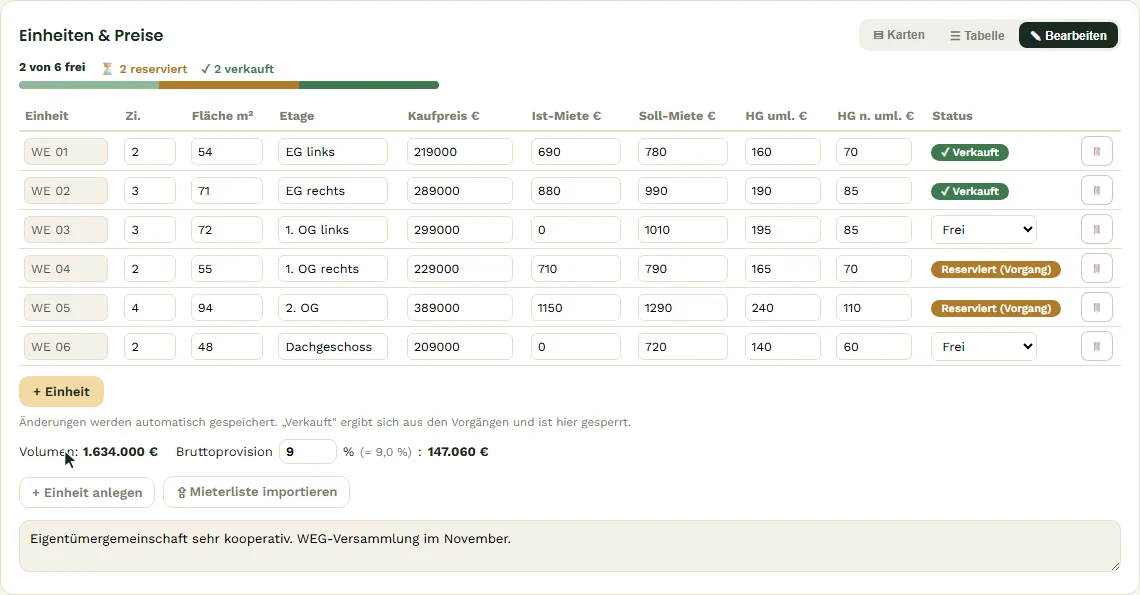The width and height of the screenshot is (1140, 595).
Task: Delete unit WE 02 with its trash icon
Action: point(1096,191)
